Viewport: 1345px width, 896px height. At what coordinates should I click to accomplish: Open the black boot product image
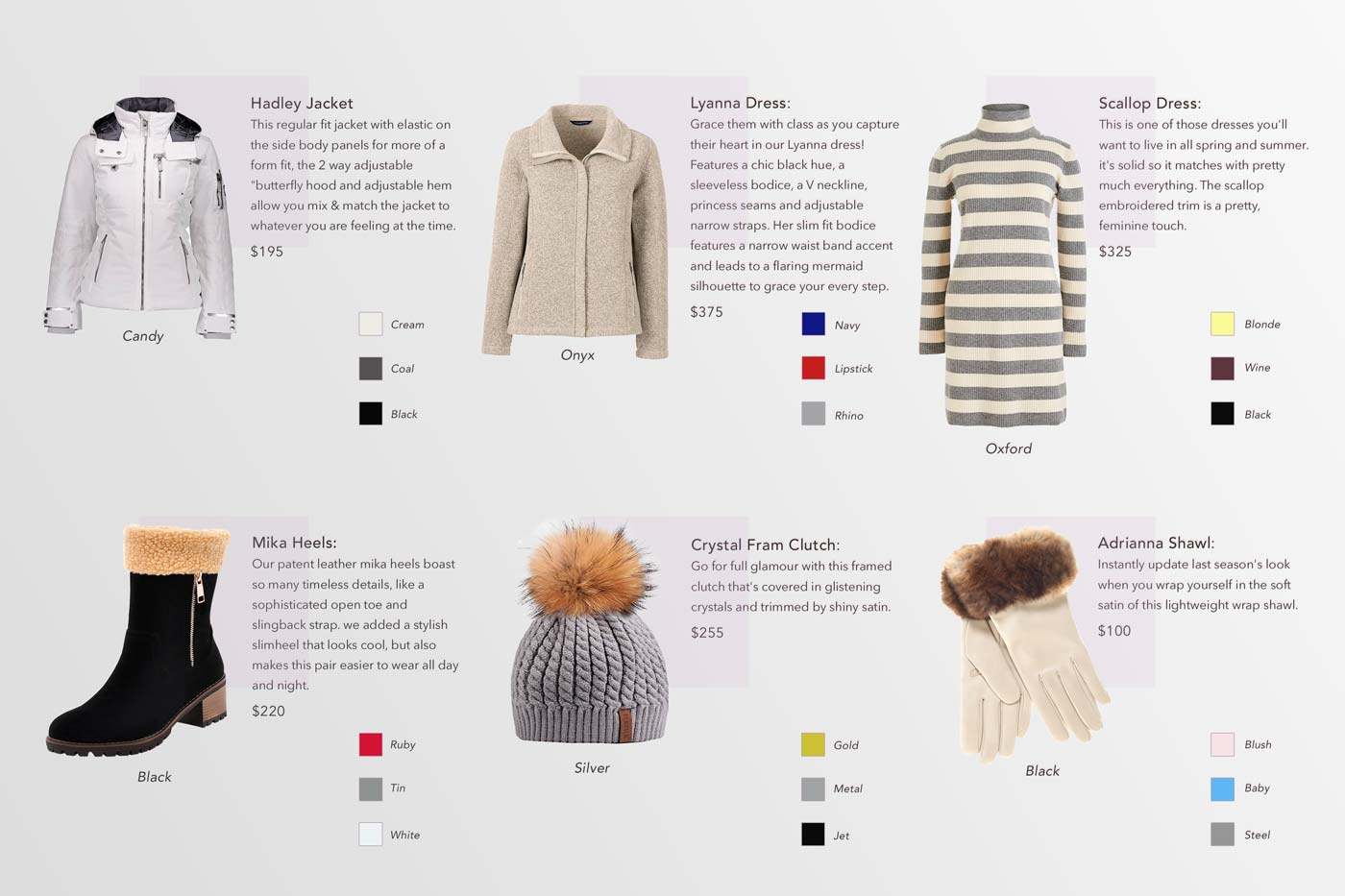click(138, 640)
